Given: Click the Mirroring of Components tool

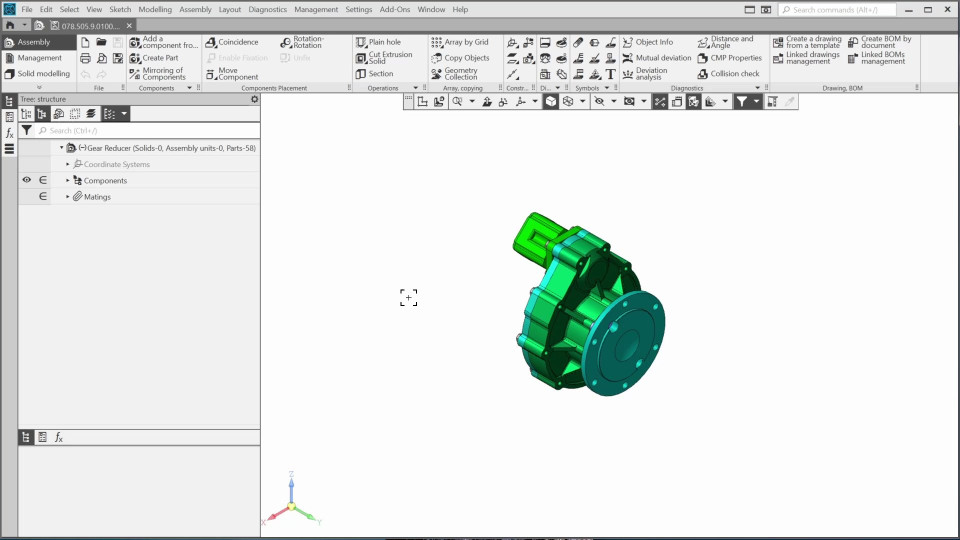Looking at the screenshot, I should point(157,74).
